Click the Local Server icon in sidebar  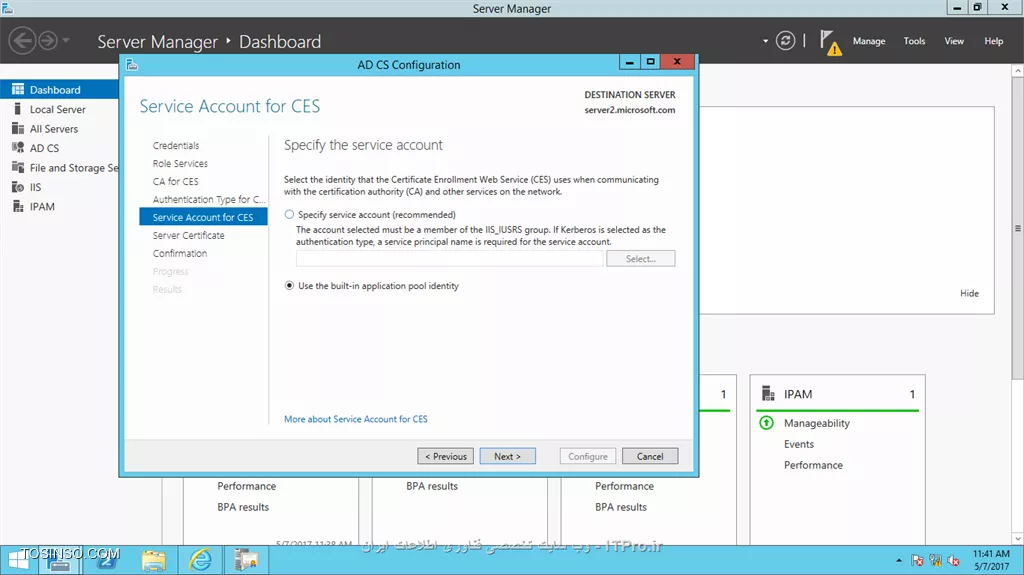[x=18, y=109]
